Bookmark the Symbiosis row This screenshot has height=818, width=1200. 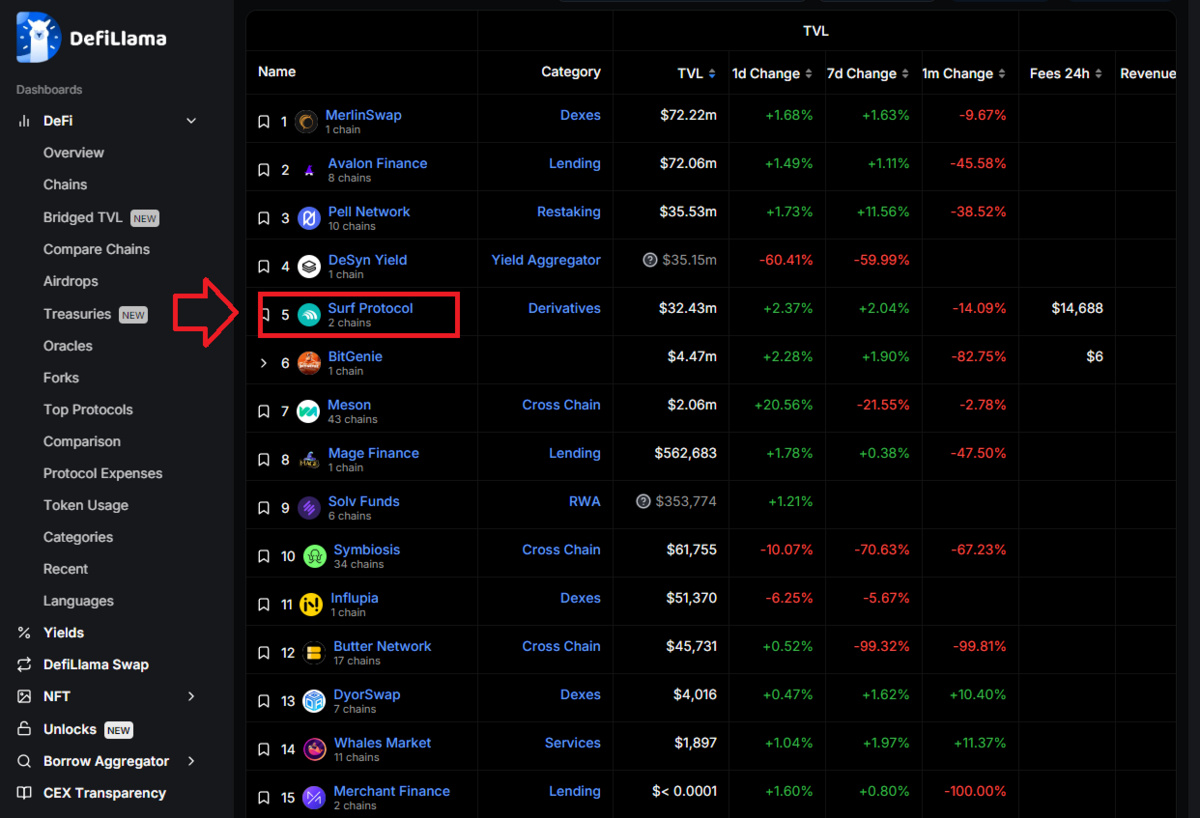point(264,556)
